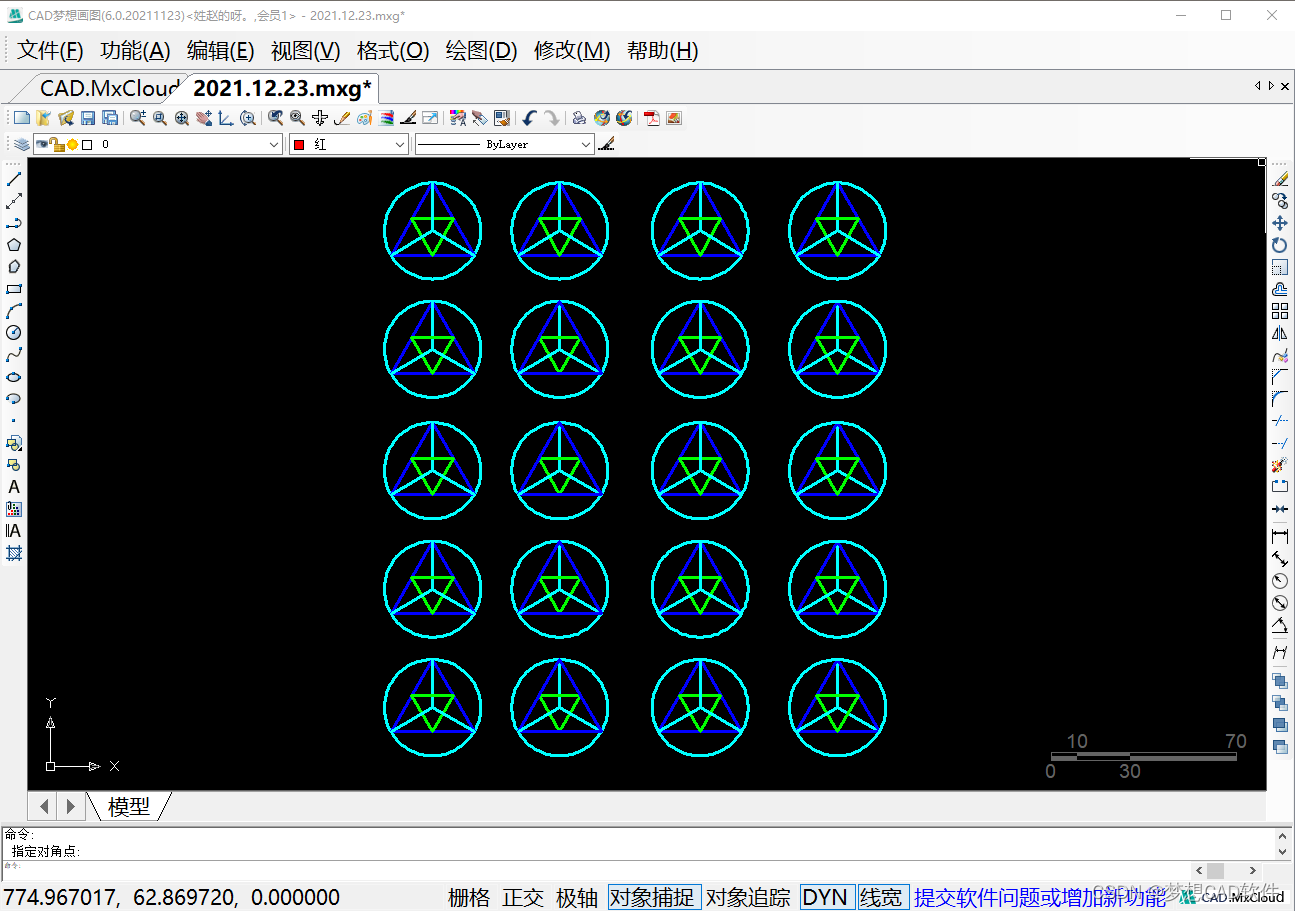Toggle layer 0 lock icon
Viewport: 1295px width, 911px height.
coord(57,145)
